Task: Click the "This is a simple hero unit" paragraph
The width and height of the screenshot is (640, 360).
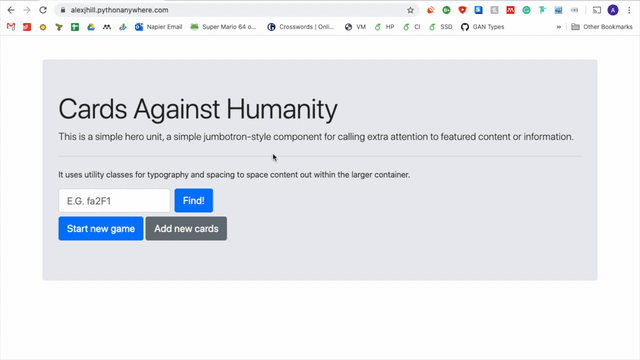Action: [x=316, y=137]
